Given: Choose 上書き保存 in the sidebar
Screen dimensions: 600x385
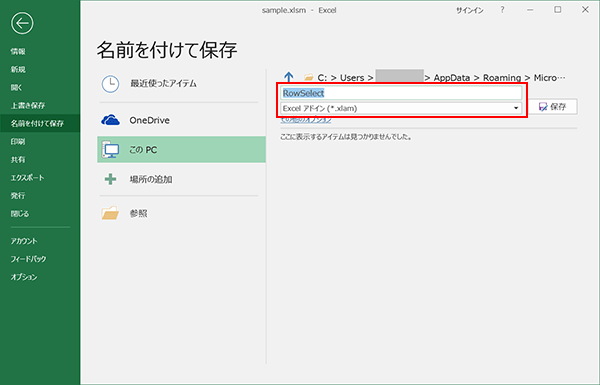Looking at the screenshot, I should [x=28, y=105].
